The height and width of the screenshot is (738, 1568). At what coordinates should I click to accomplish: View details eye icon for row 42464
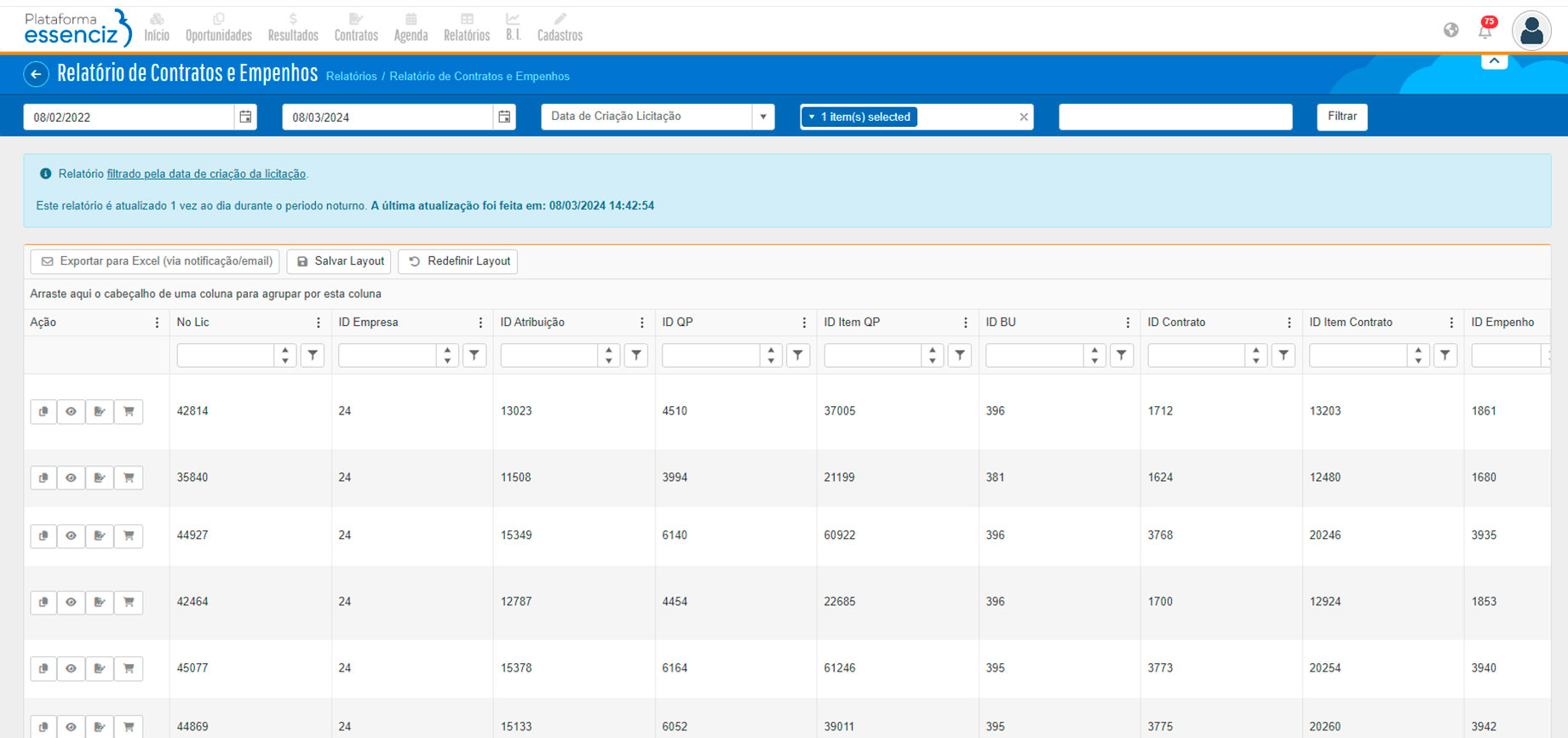pyautogui.click(x=72, y=602)
